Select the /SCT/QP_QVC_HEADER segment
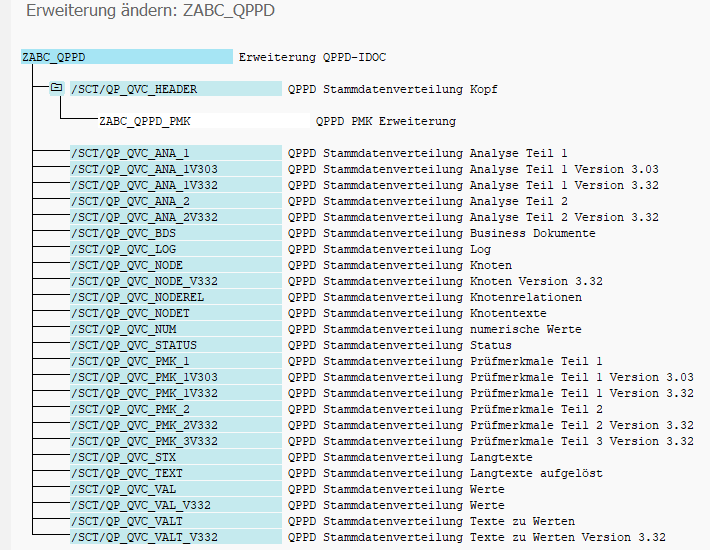This screenshot has height=550, width=710. coord(134,89)
